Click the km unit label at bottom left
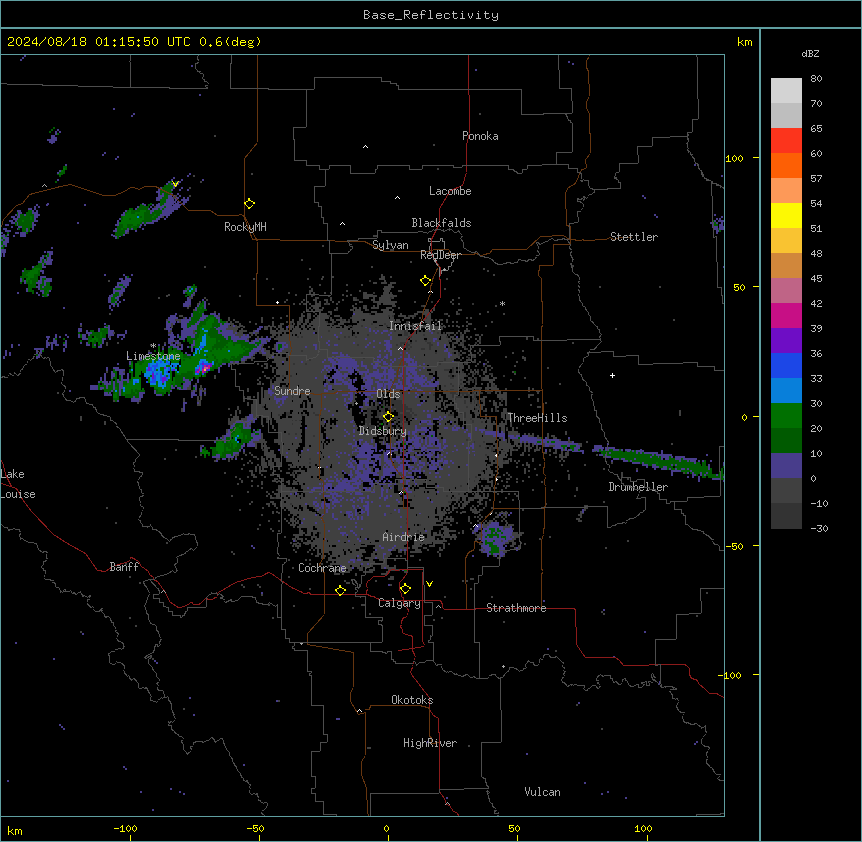The height and width of the screenshot is (842, 862). click(15, 830)
